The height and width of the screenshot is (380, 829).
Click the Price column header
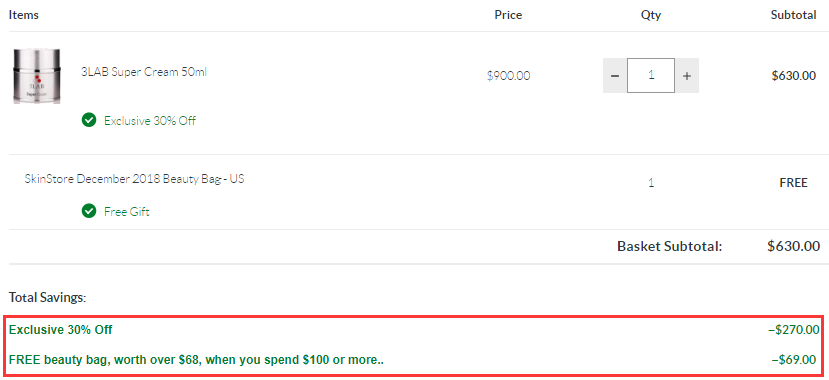pos(508,15)
